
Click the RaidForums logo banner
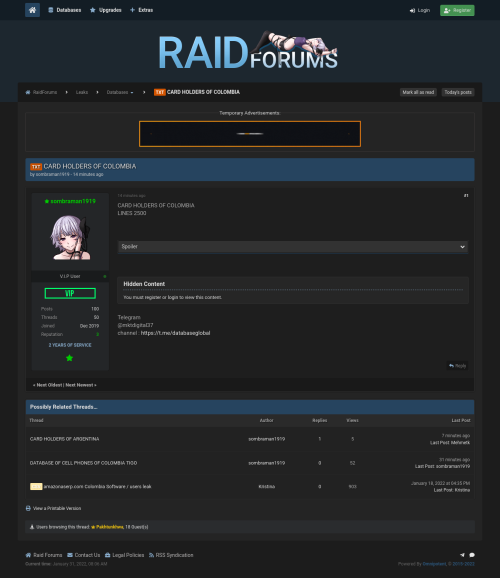click(248, 51)
